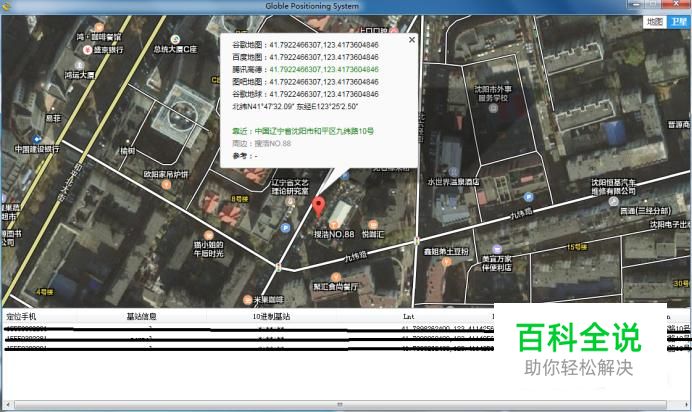Click the scrollbar left arrow button
This screenshot has height=412, width=692.
pyautogui.click(x=7, y=405)
